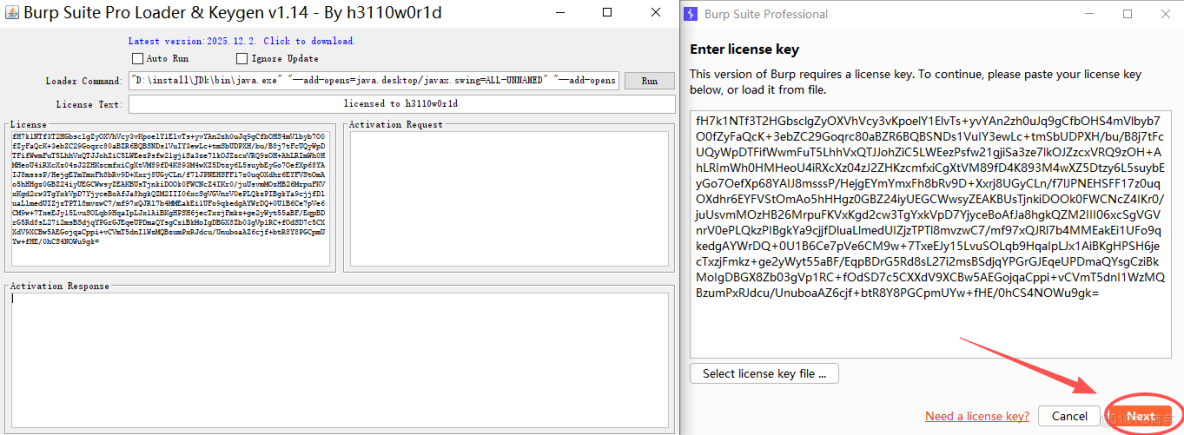This screenshot has width=1184, height=435.
Task: Open the latest version download link
Action: 241,41
